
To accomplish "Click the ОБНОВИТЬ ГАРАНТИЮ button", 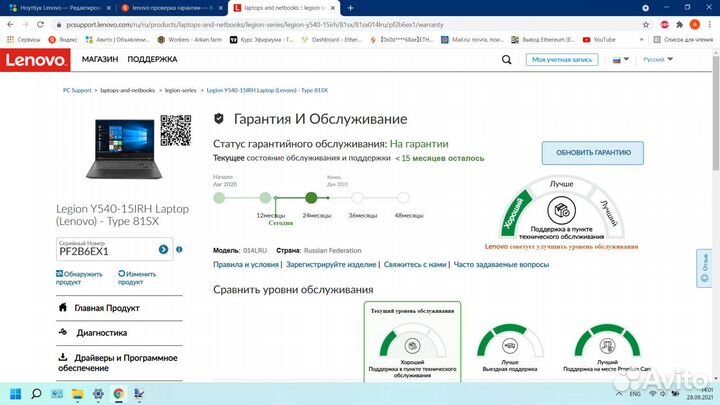I will pyautogui.click(x=593, y=153).
